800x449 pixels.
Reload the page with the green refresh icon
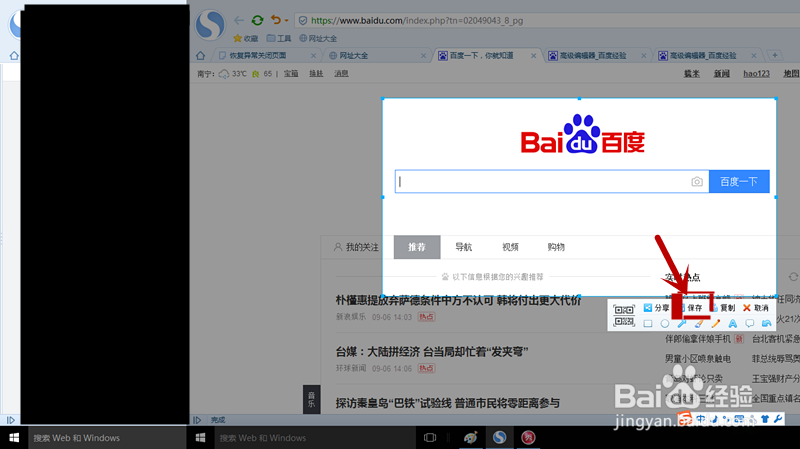pyautogui.click(x=258, y=20)
